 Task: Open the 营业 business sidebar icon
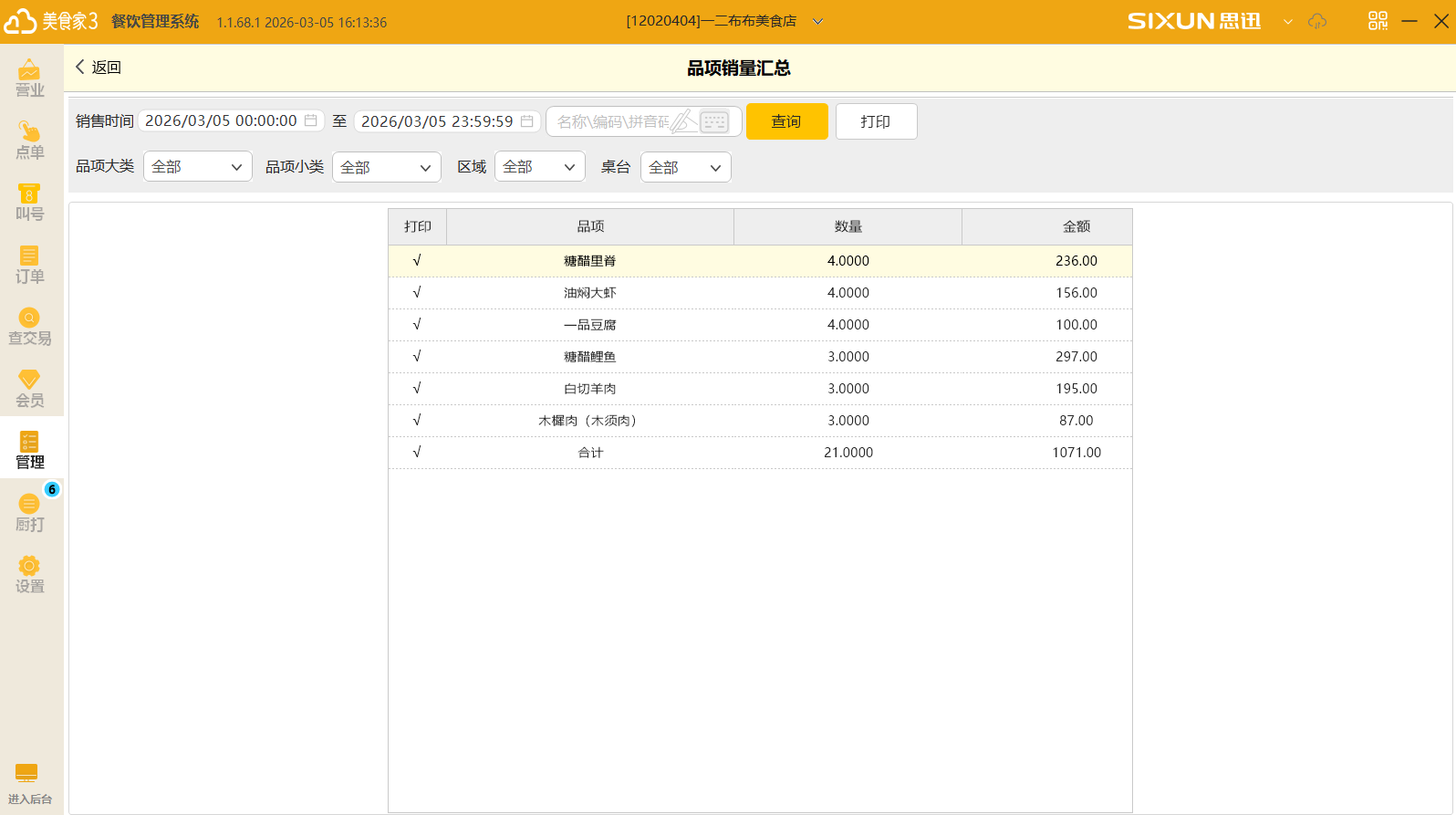[29, 78]
